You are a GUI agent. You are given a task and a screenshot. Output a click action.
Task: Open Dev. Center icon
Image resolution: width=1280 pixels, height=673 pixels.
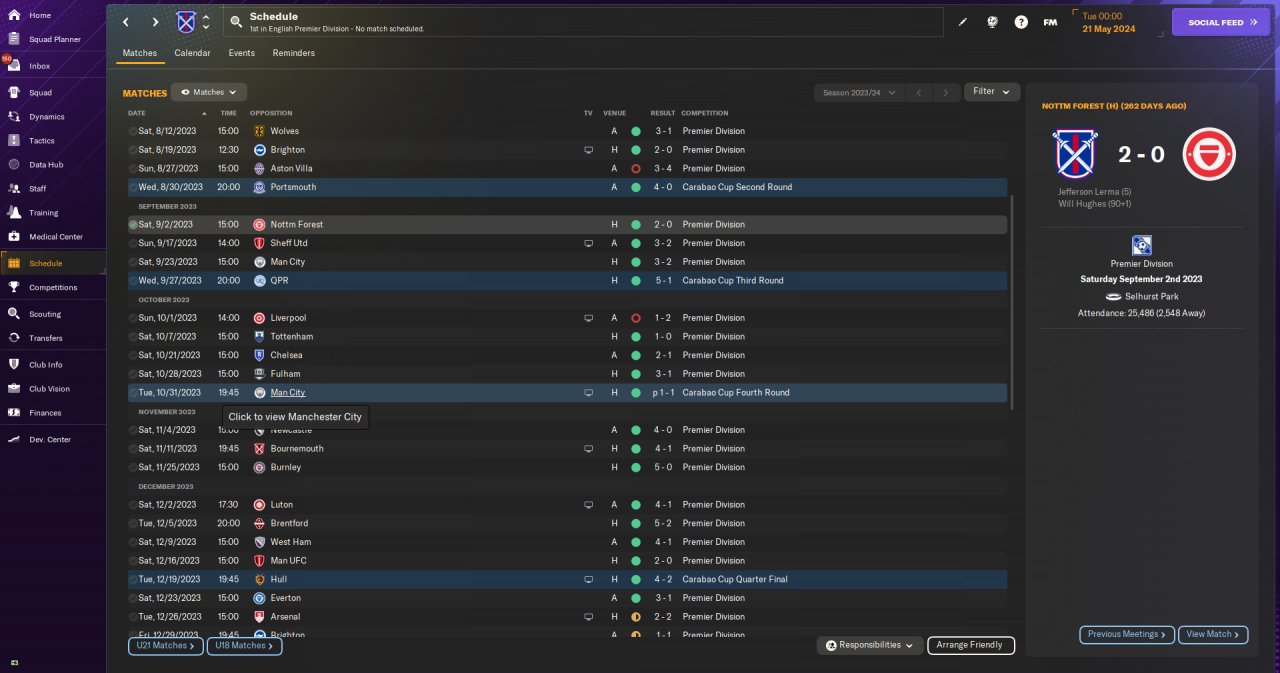coord(14,439)
